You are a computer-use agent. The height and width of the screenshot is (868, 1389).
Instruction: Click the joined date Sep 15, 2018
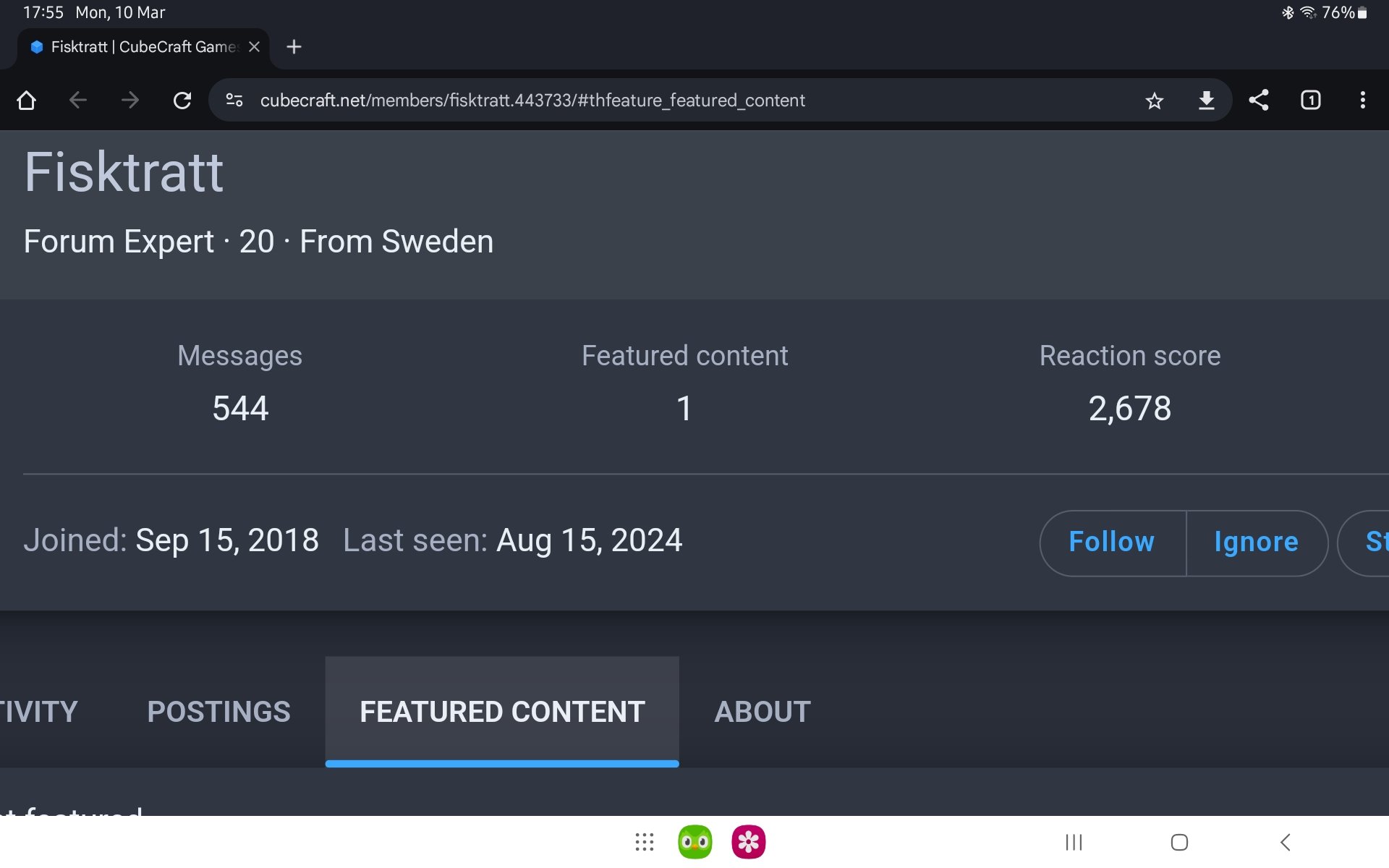227,540
